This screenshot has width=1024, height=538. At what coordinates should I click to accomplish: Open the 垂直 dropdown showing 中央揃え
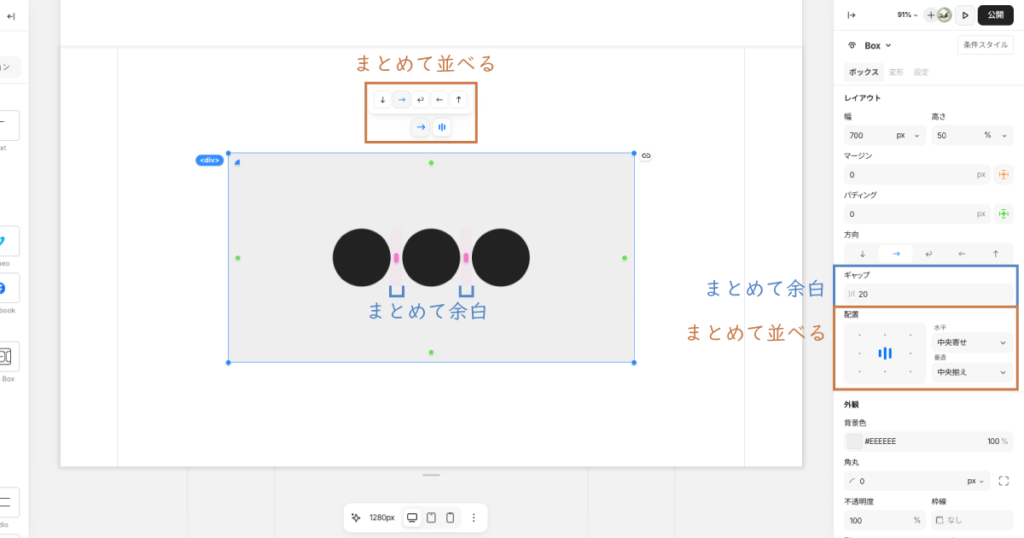click(x=971, y=372)
